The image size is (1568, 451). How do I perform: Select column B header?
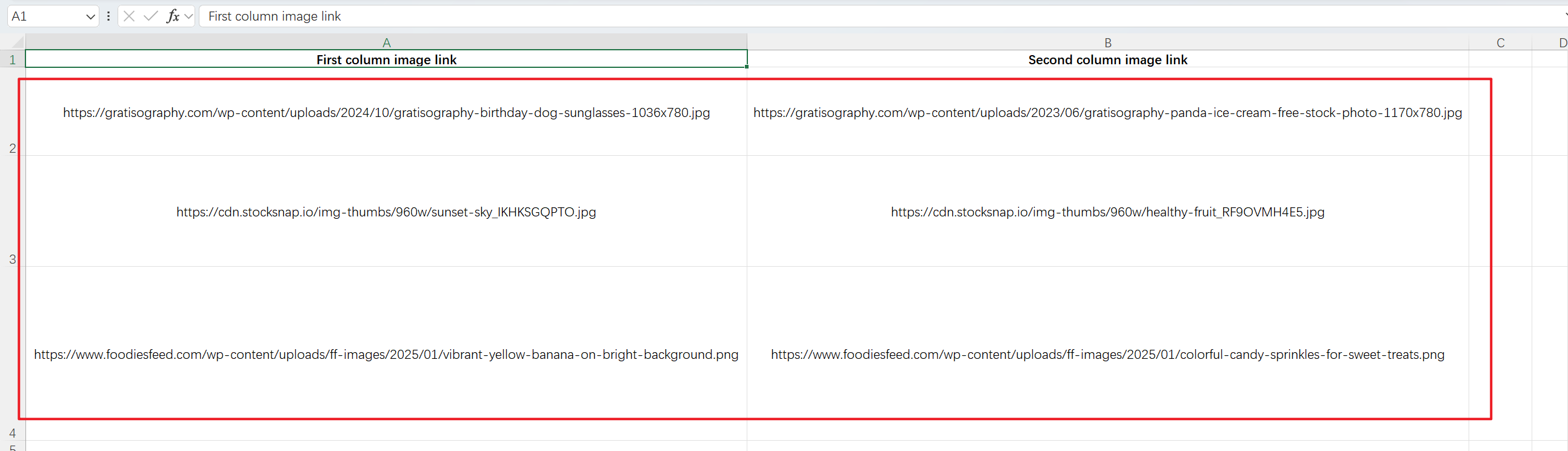point(1108,42)
